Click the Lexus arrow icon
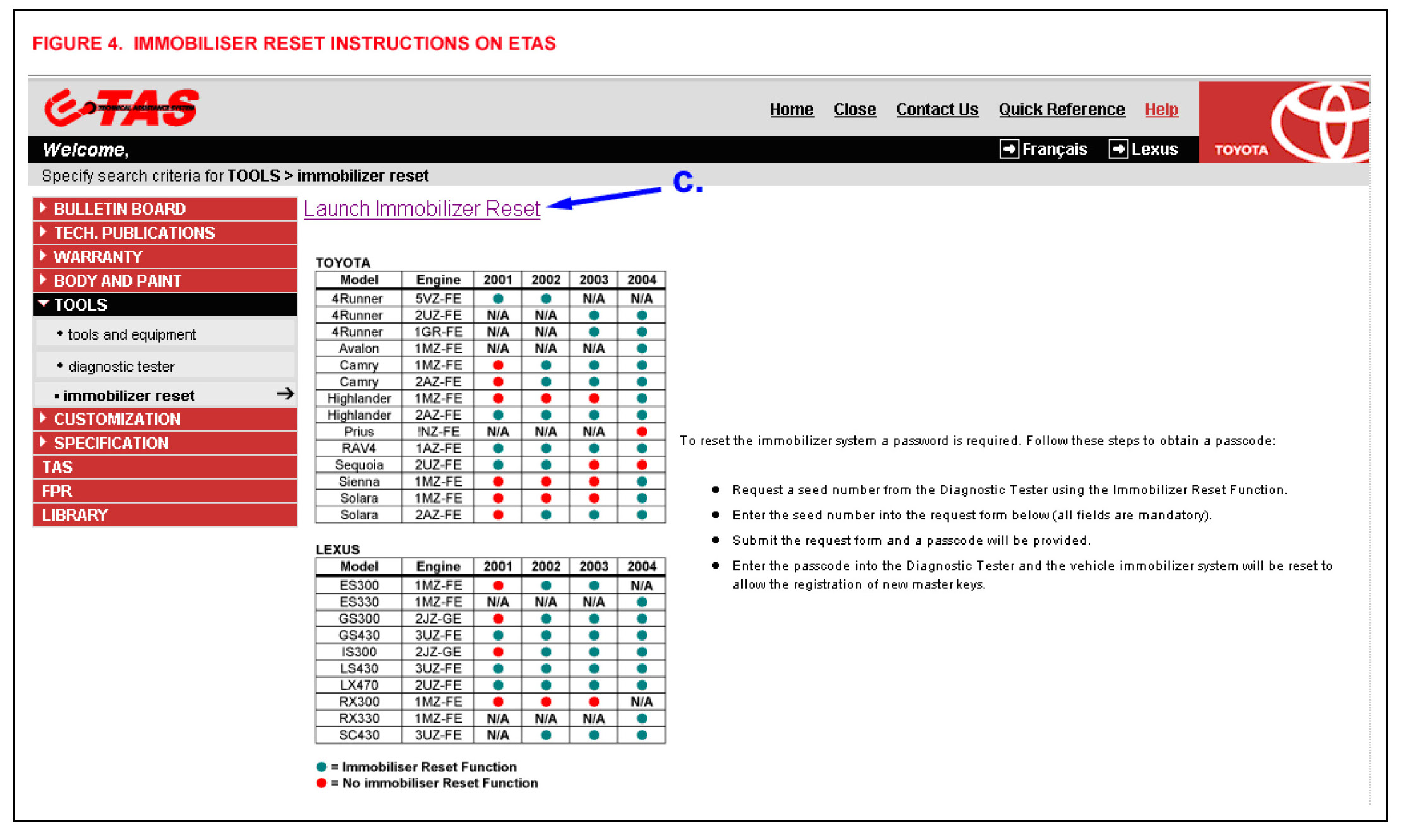 (1118, 149)
